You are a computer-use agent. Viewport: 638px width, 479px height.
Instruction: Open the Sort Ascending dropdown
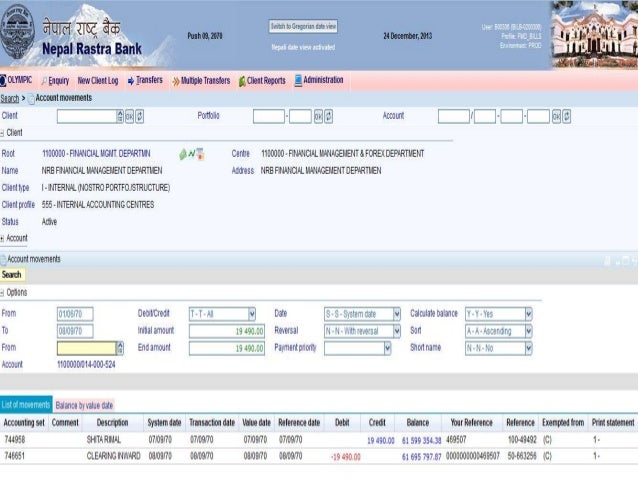[x=529, y=331]
